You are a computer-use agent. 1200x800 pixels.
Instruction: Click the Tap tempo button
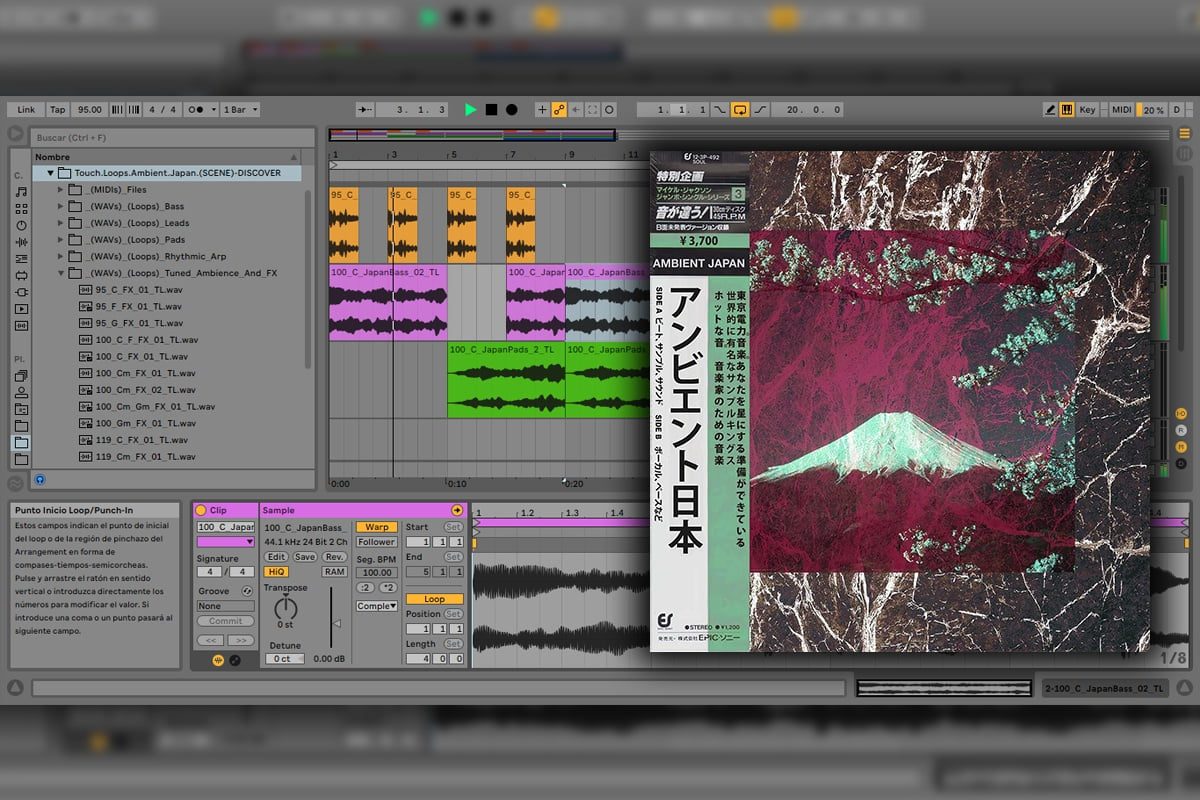[x=58, y=110]
